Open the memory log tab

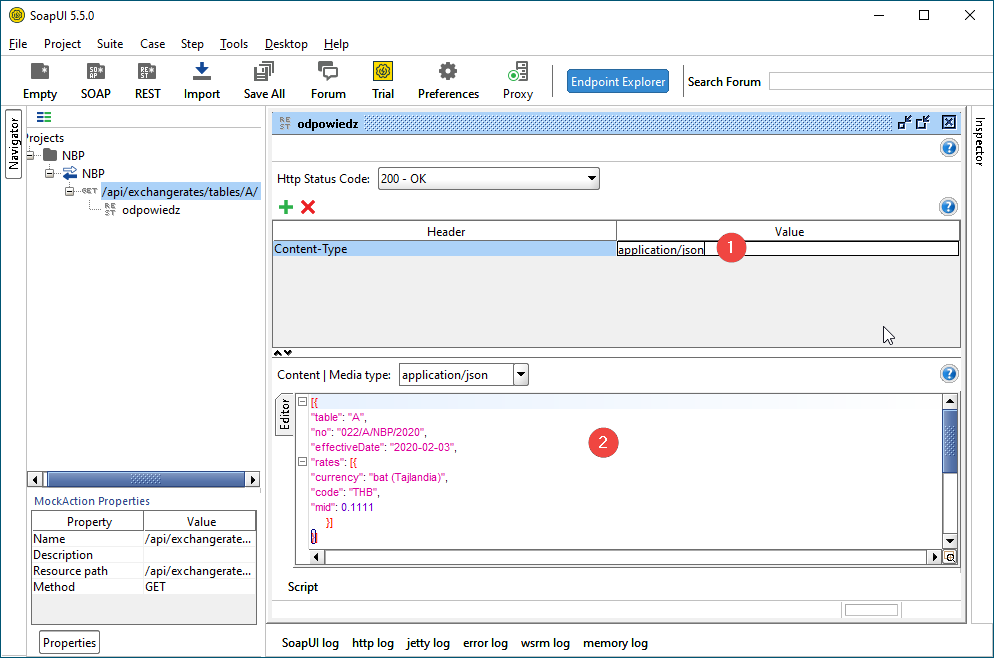click(x=615, y=643)
